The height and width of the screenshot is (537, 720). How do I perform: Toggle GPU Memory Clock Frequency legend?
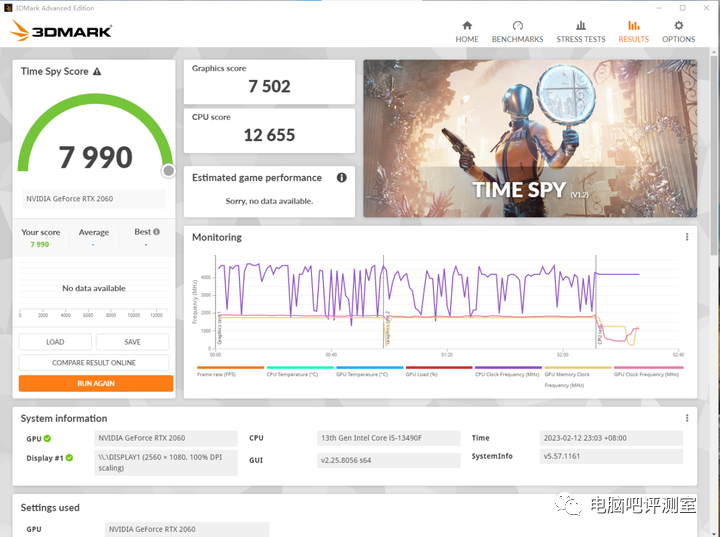pos(578,377)
